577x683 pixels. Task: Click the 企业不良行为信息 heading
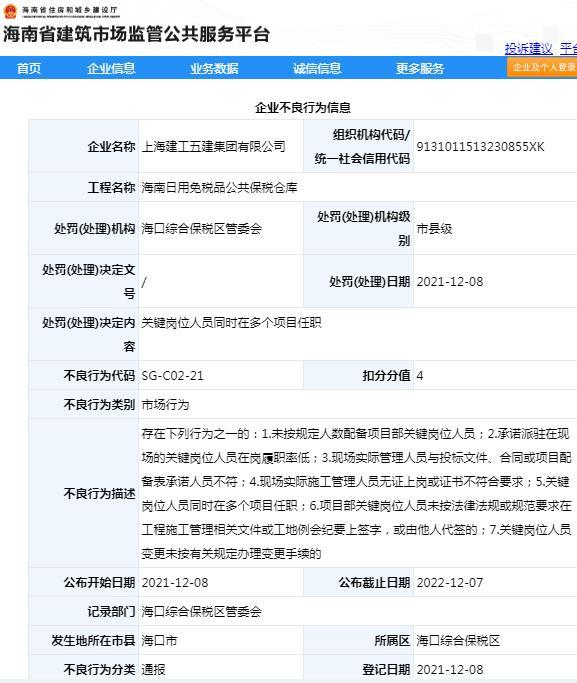coord(303,107)
